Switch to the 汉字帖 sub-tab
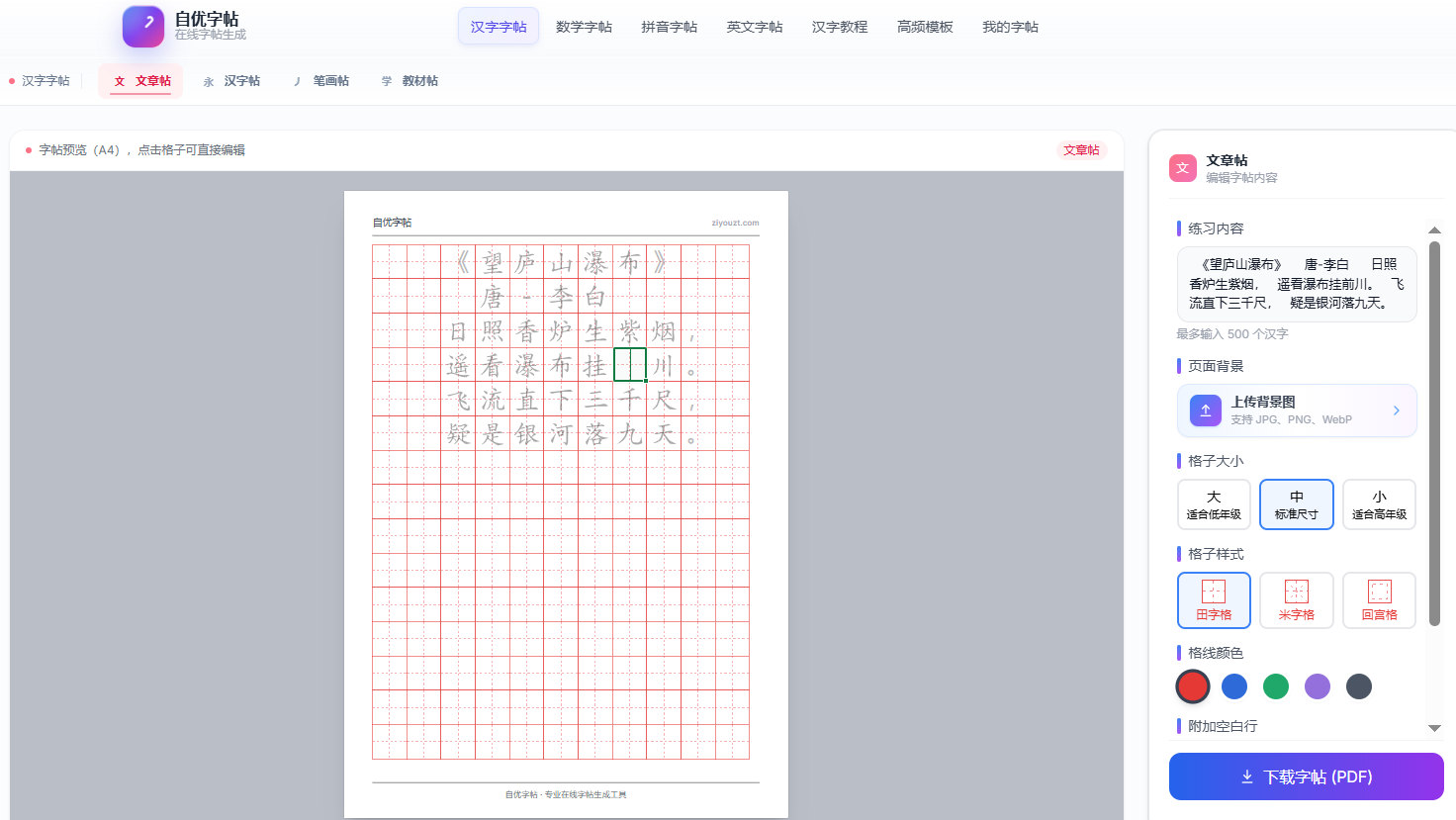The image size is (1456, 820). (230, 81)
